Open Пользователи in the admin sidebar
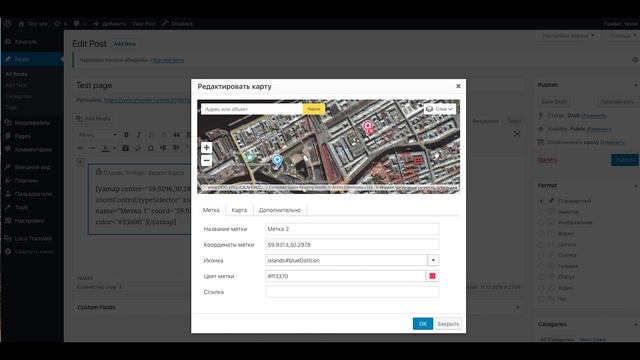This screenshot has width=640, height=360. 32,194
